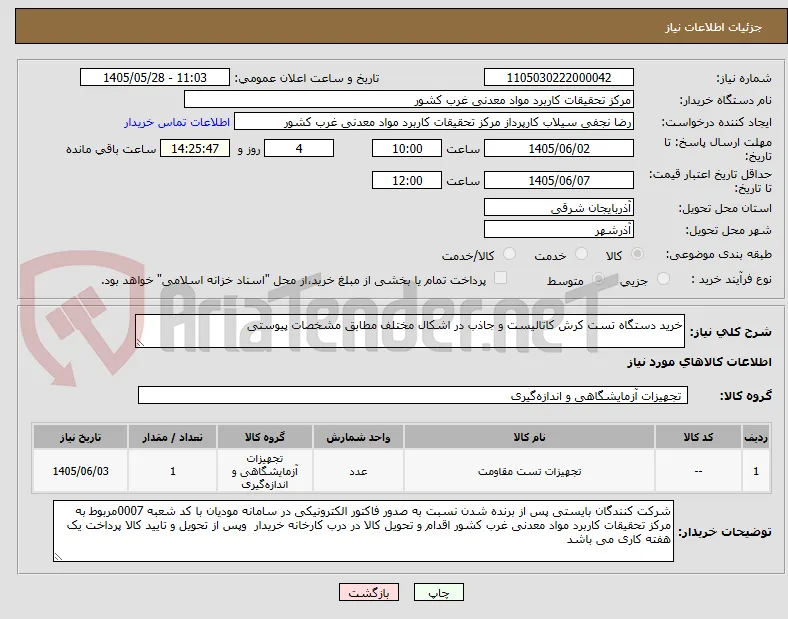Select the کالا radio button
Image resolution: width=788 pixels, height=619 pixels.
637,254
